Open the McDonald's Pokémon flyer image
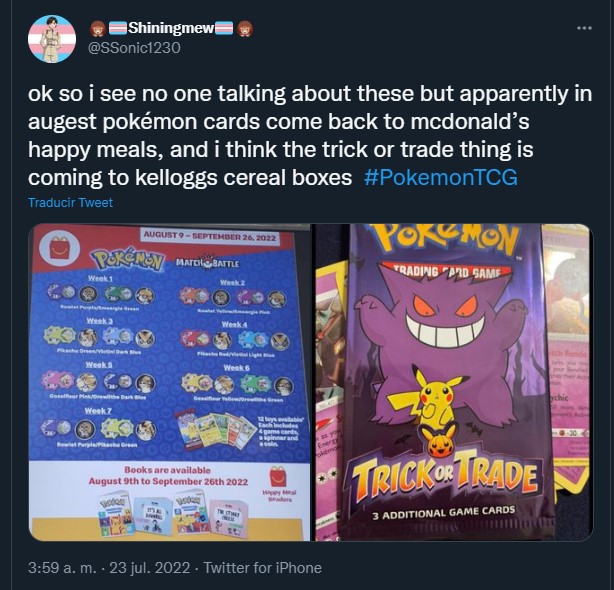Image resolution: width=614 pixels, height=590 pixels. (169, 382)
